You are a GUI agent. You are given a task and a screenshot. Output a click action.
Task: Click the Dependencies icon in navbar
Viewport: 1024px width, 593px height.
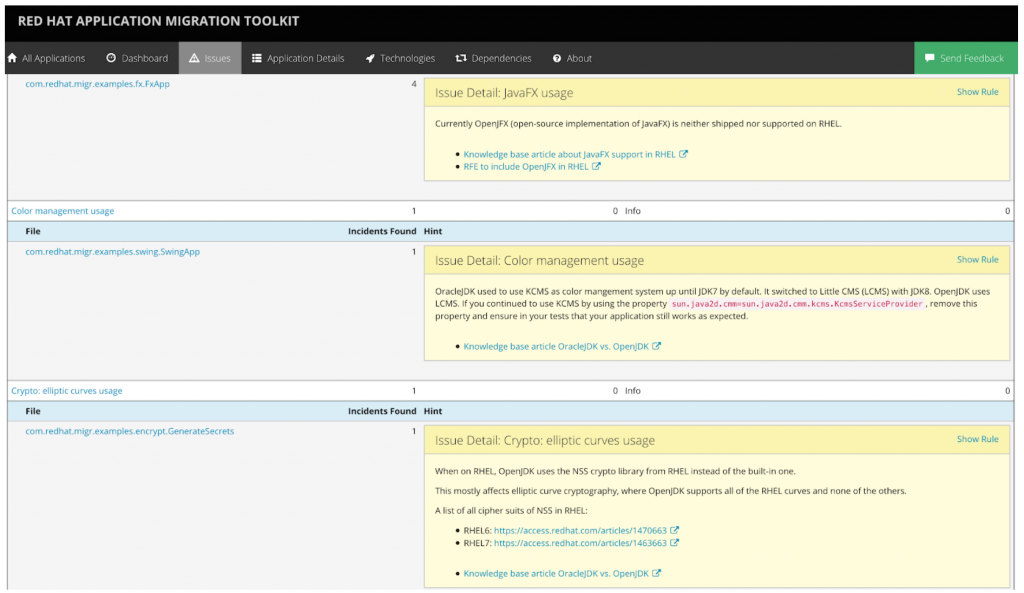(461, 58)
